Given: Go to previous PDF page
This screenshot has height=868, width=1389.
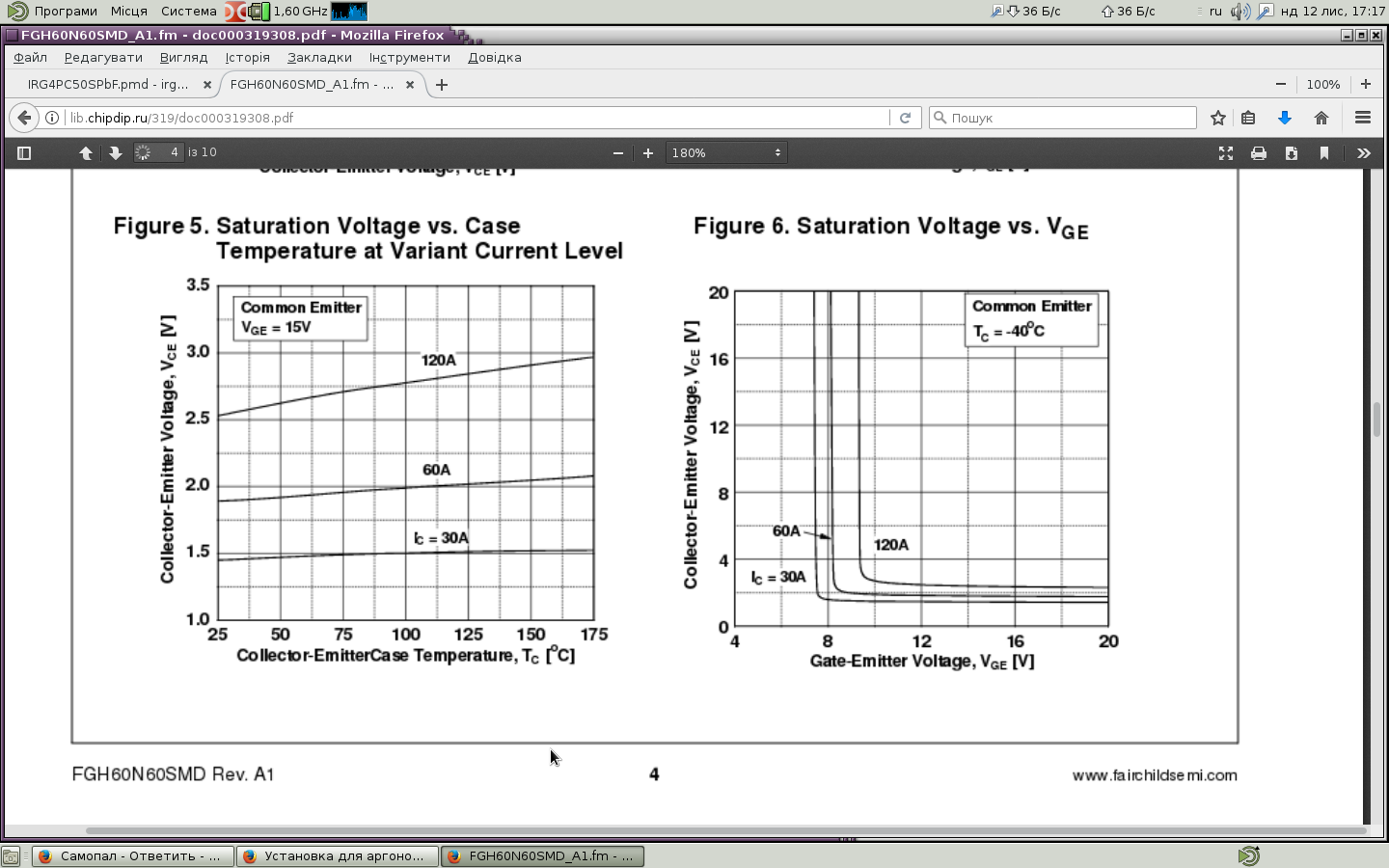Looking at the screenshot, I should (x=86, y=153).
